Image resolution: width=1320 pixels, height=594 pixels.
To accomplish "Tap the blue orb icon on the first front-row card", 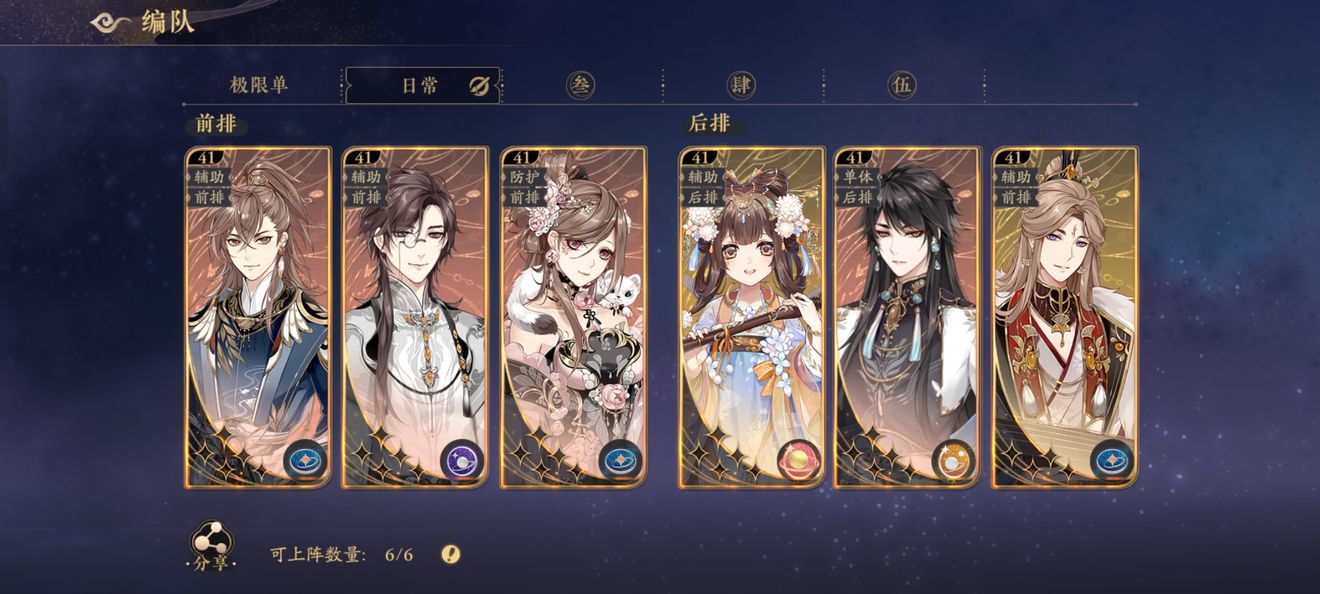I will click(304, 459).
